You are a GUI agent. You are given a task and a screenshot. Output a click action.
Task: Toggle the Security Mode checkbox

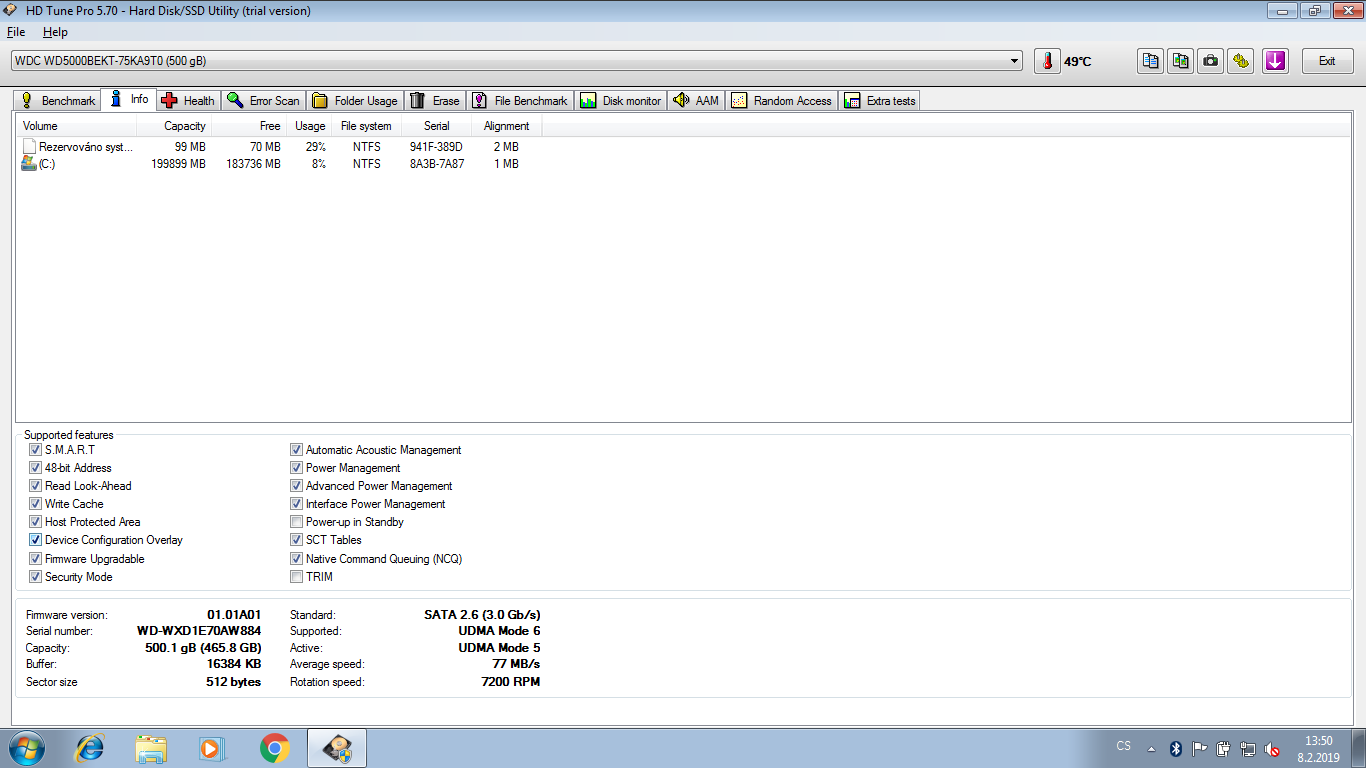[x=36, y=577]
